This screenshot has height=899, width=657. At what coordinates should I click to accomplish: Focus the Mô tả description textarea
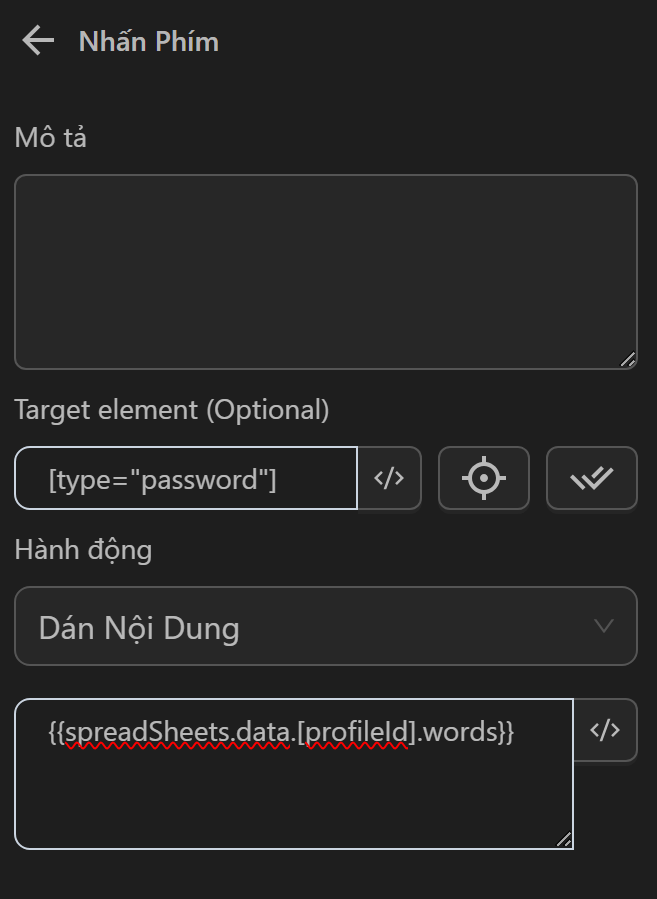point(325,271)
